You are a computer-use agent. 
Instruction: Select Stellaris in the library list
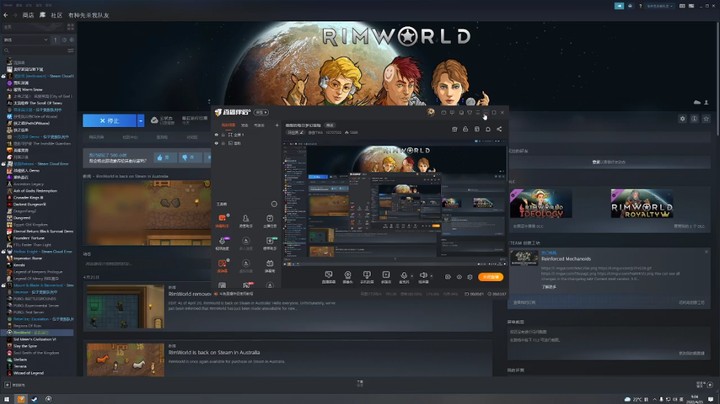(x=20, y=359)
